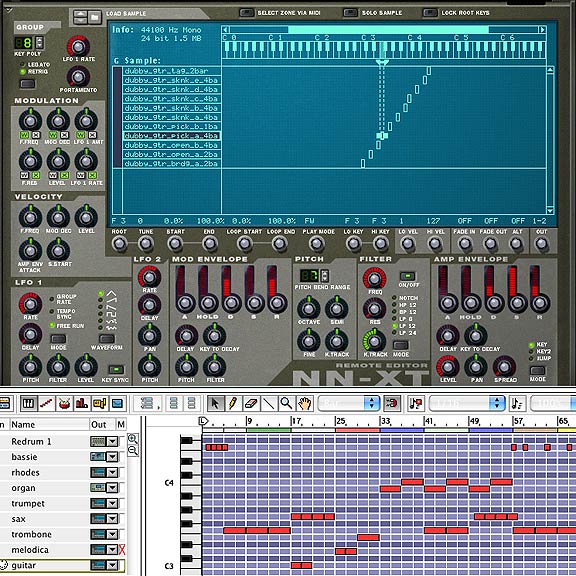Select the Eraser tool
The width and height of the screenshot is (576, 576).
pyautogui.click(x=251, y=404)
